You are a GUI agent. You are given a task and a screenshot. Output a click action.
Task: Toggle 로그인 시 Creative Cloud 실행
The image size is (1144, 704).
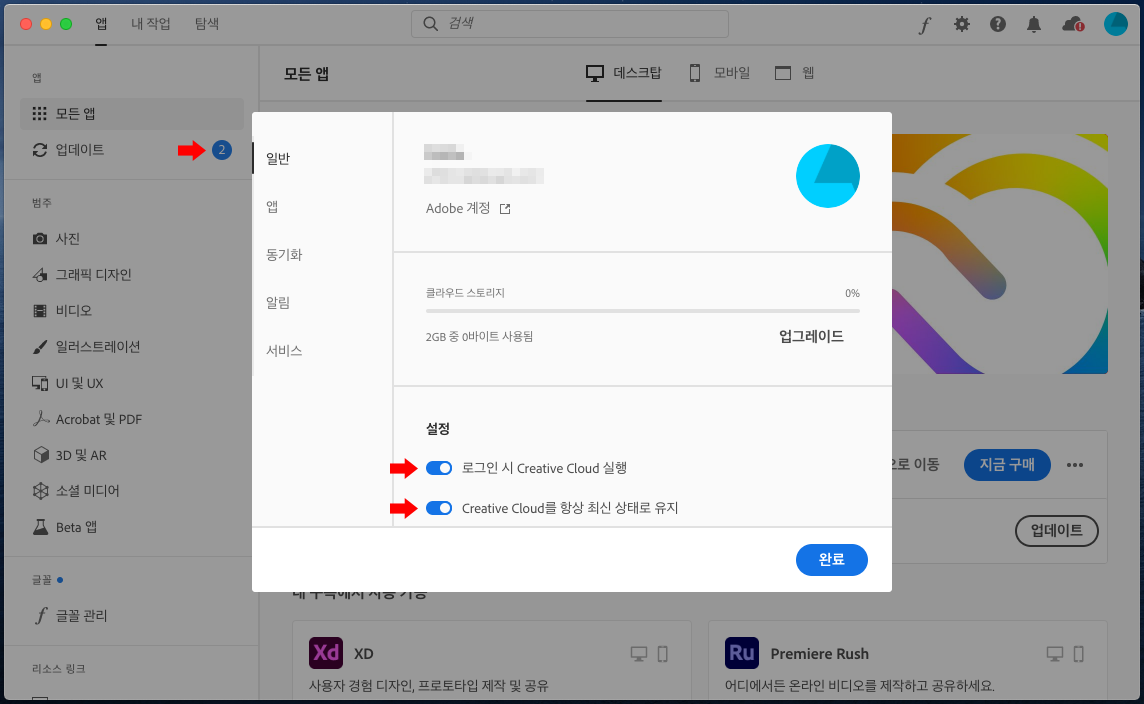tap(438, 468)
